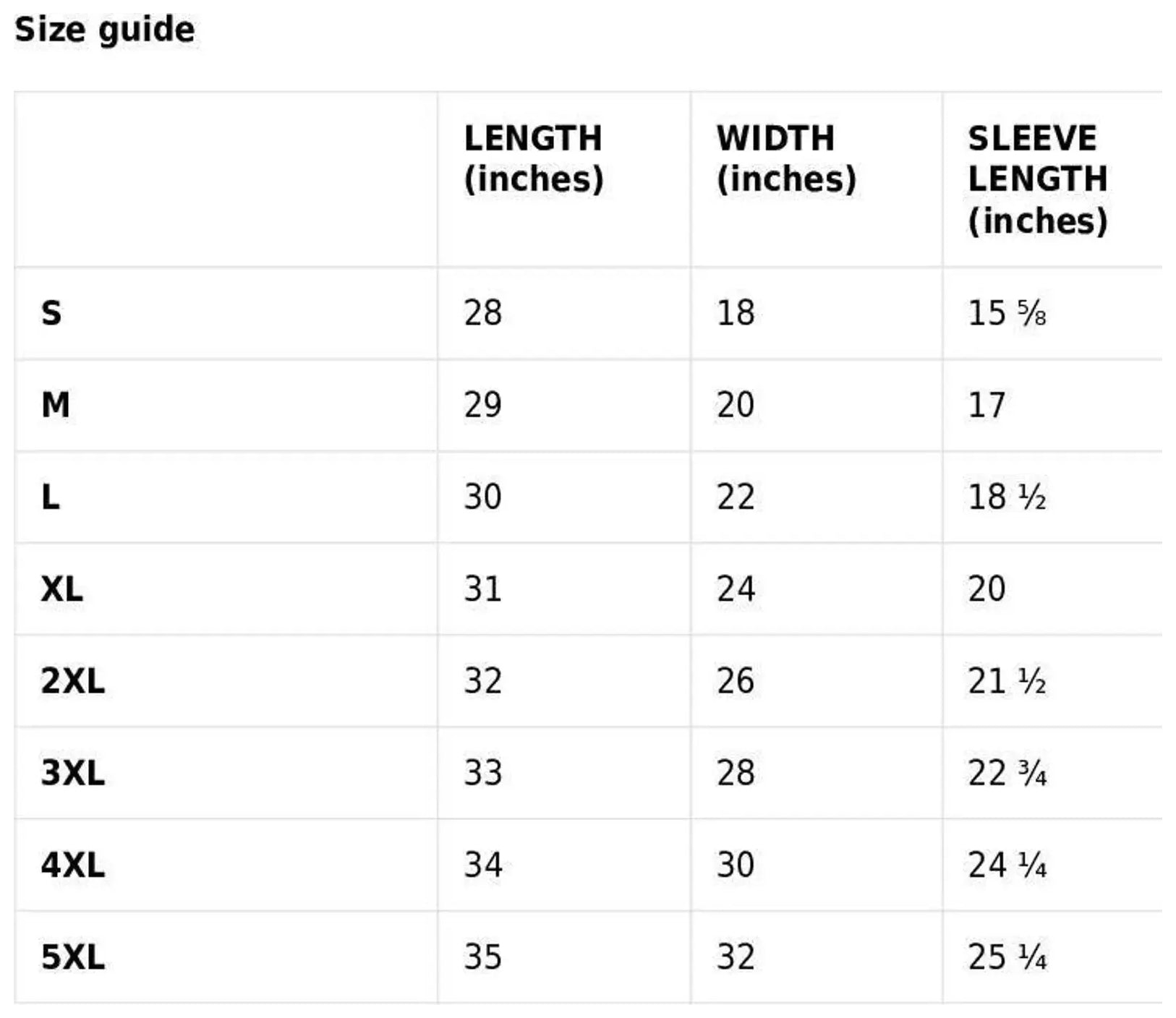
Task: Click sleeve length 21 ½ for 2XL
Action: click(x=1007, y=681)
